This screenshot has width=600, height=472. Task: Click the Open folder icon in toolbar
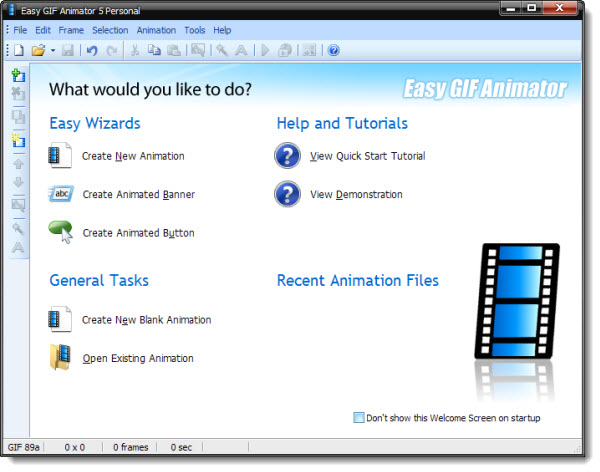click(38, 50)
